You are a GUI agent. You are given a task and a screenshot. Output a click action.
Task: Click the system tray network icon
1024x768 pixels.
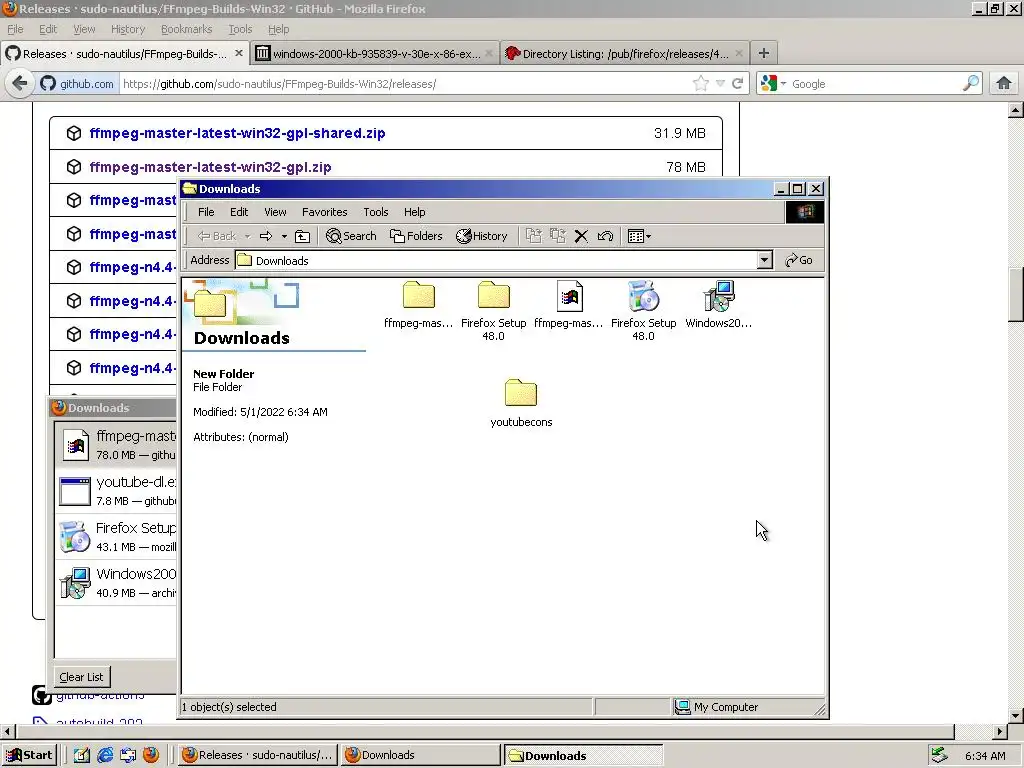[x=940, y=756]
